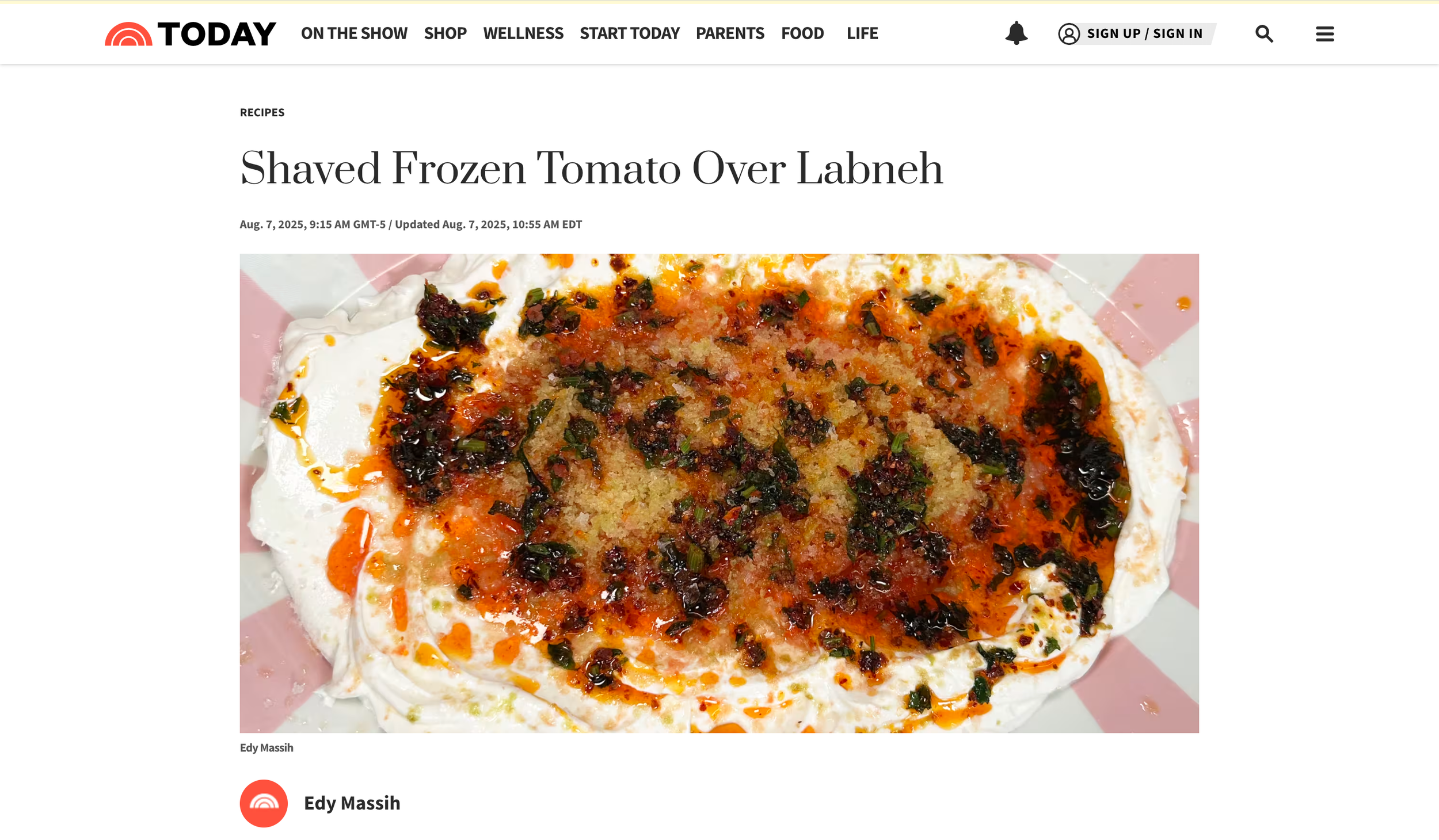Click the Edy Massih photo credit caption
Screen dimensions: 1439x840
point(267,747)
